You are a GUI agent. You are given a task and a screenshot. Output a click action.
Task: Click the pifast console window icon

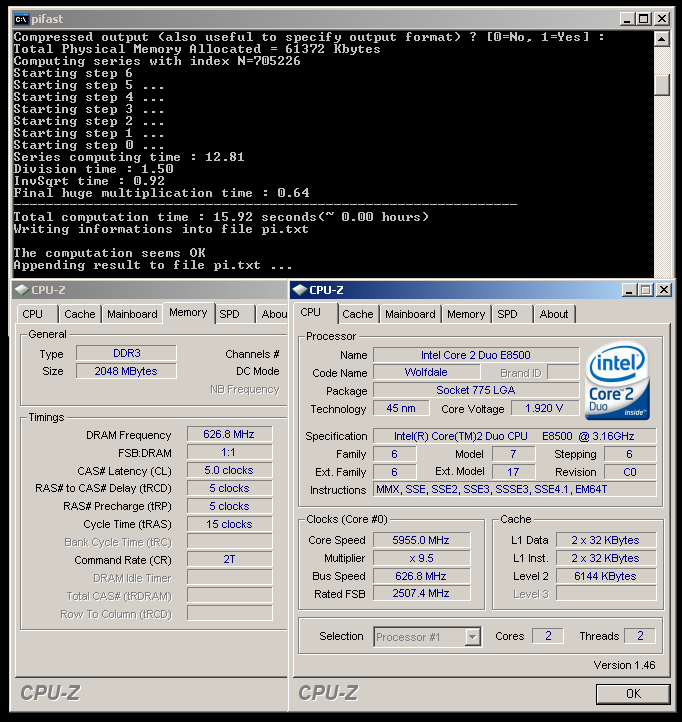tap(21, 19)
